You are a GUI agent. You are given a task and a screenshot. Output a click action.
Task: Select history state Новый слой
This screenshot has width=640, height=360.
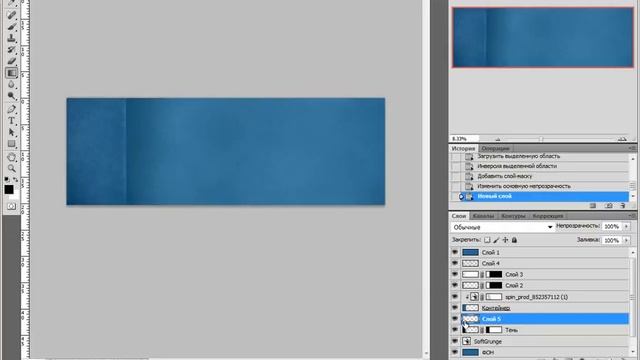pyautogui.click(x=539, y=196)
